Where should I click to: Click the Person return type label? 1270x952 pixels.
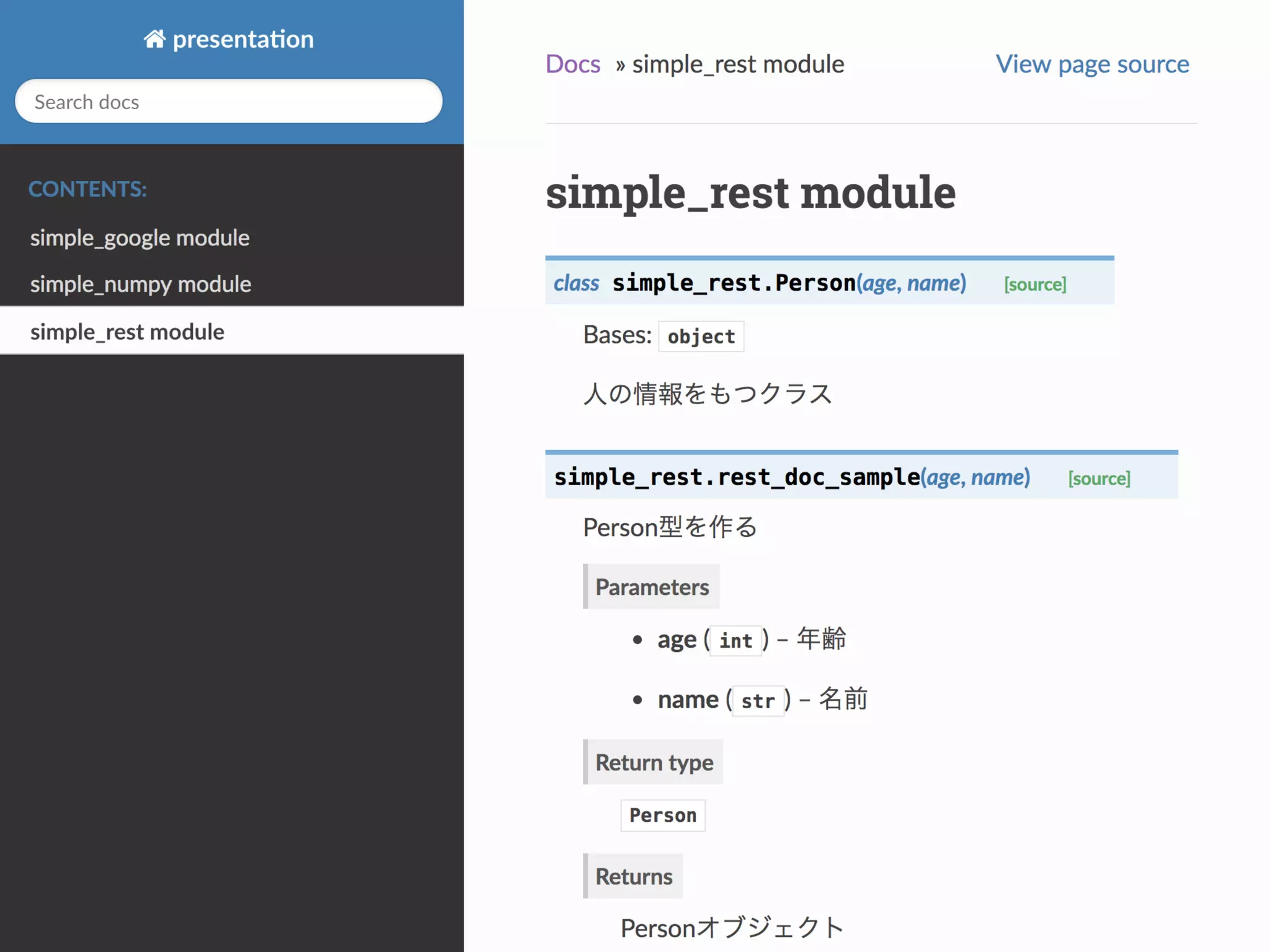(x=663, y=816)
